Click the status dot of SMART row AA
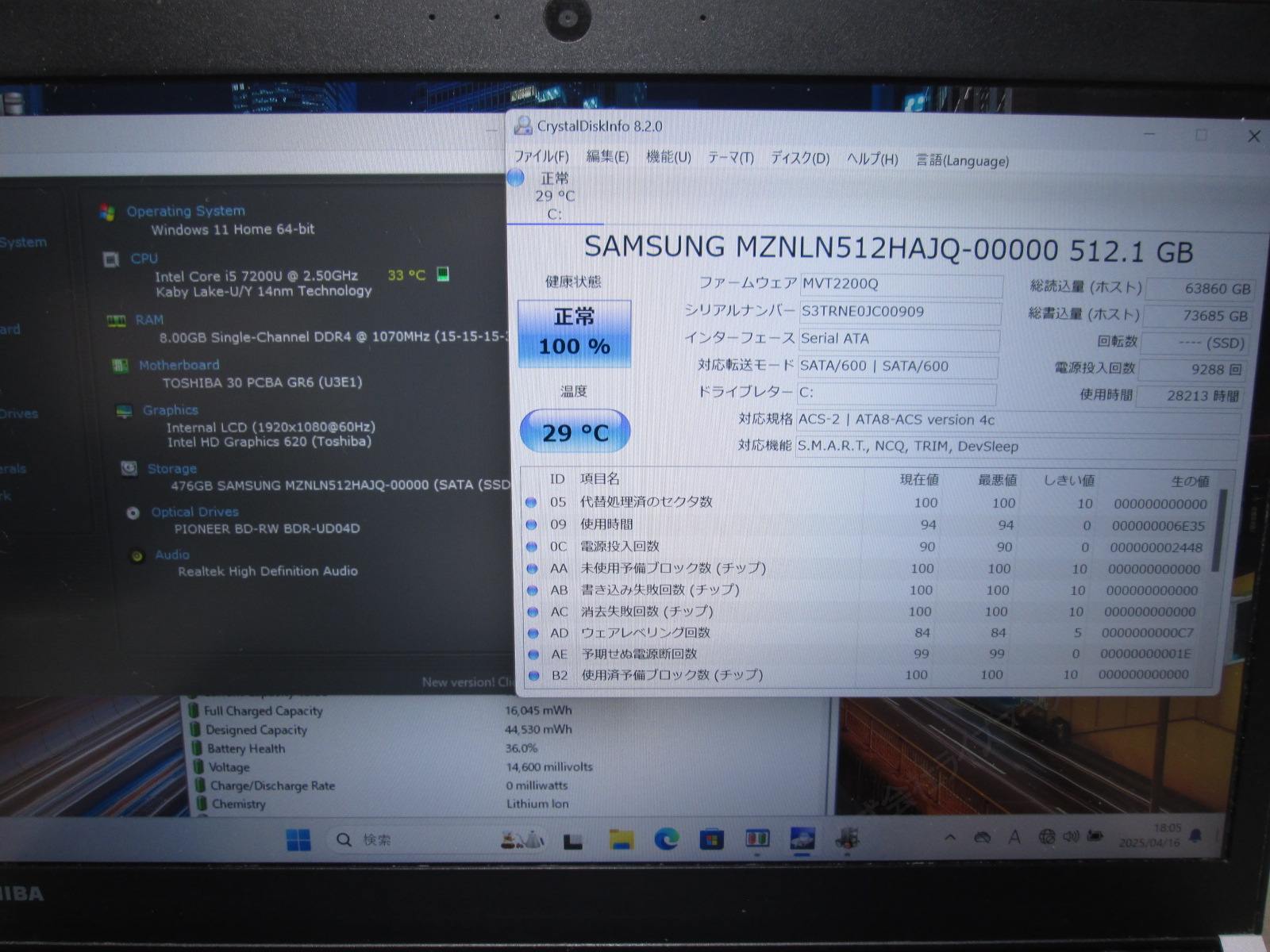Image resolution: width=1270 pixels, height=952 pixels. coord(533,569)
